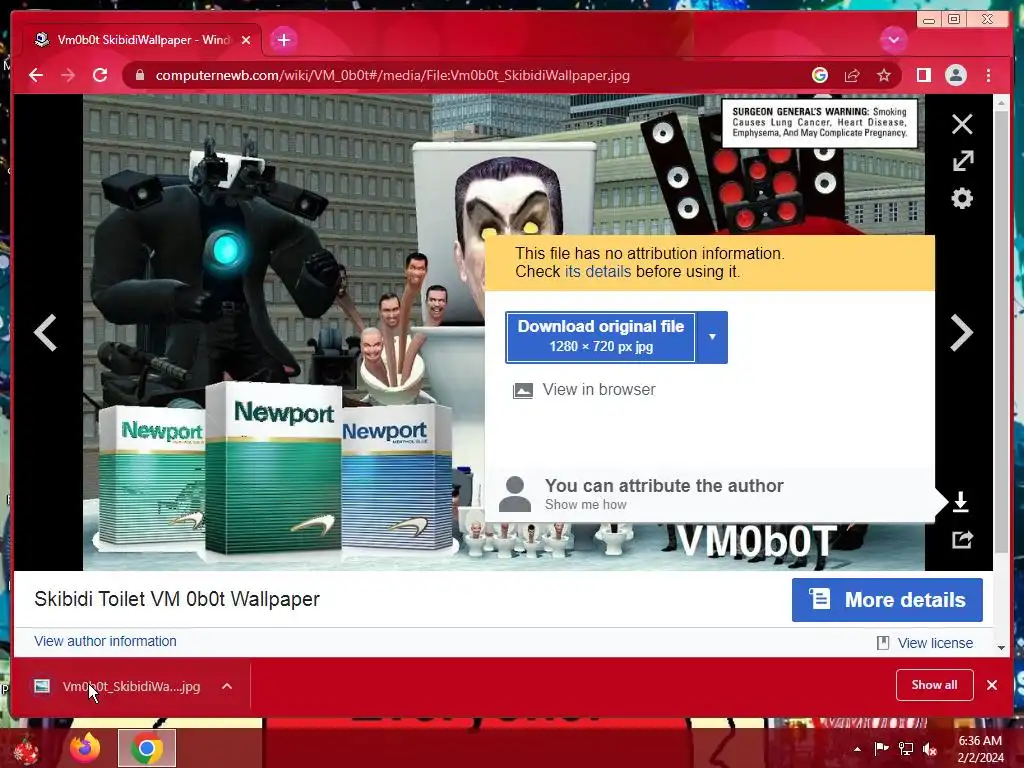1024x768 pixels.
Task: Open Firefox from the taskbar
Action: [85, 748]
